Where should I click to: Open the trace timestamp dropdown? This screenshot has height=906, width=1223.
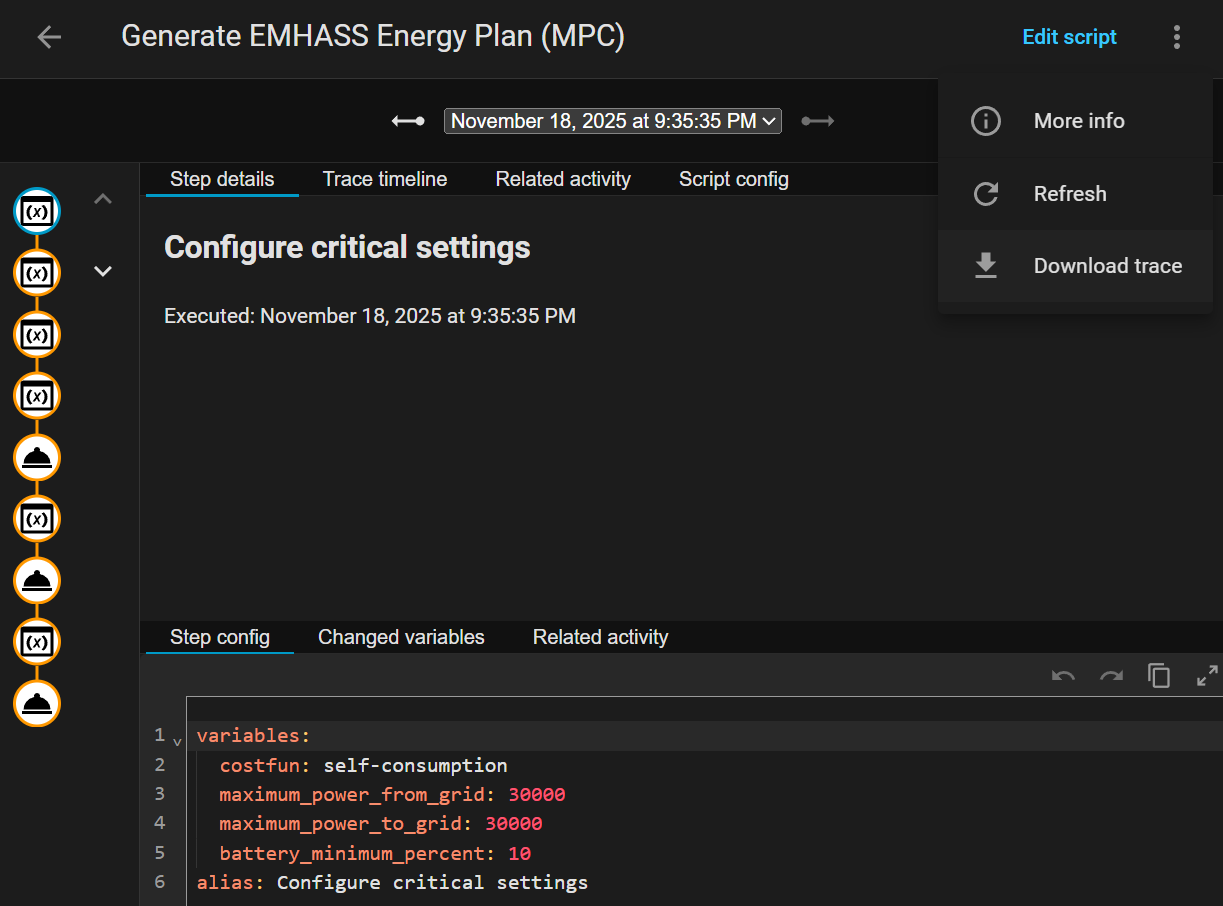612,121
